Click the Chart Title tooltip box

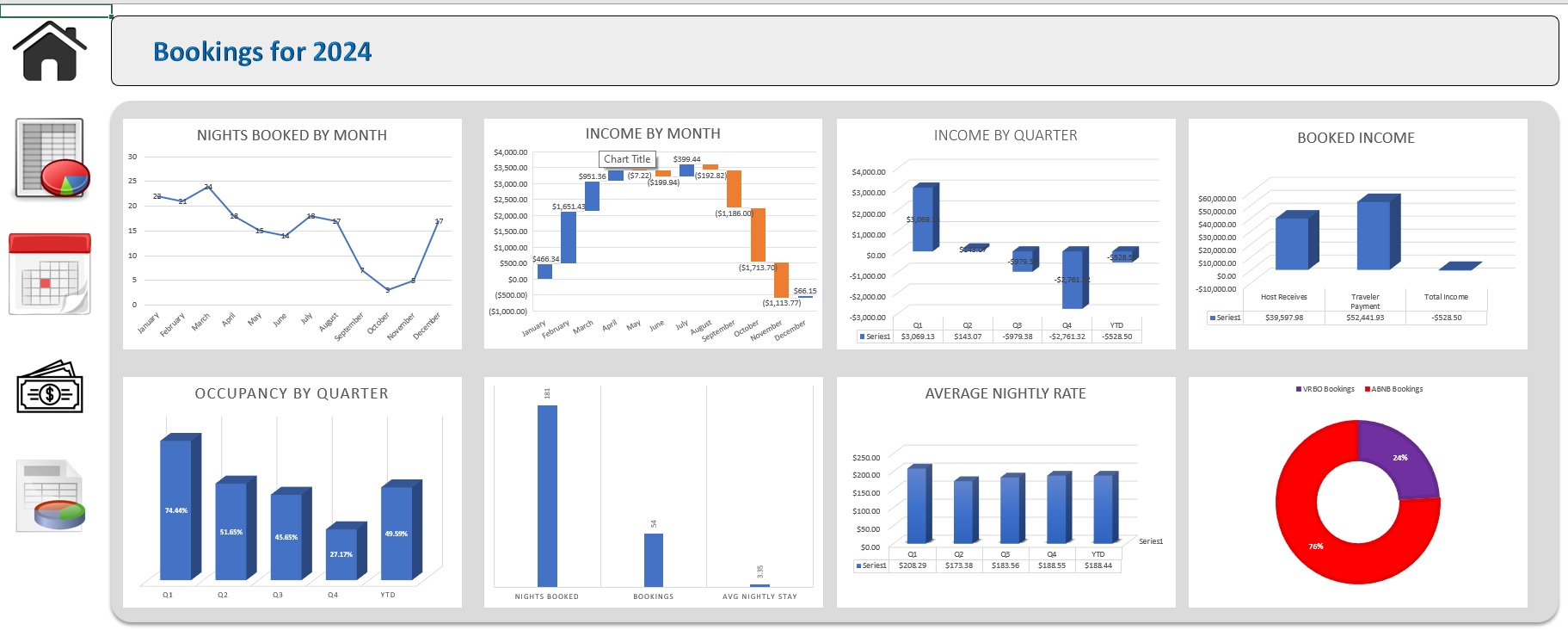[x=627, y=159]
